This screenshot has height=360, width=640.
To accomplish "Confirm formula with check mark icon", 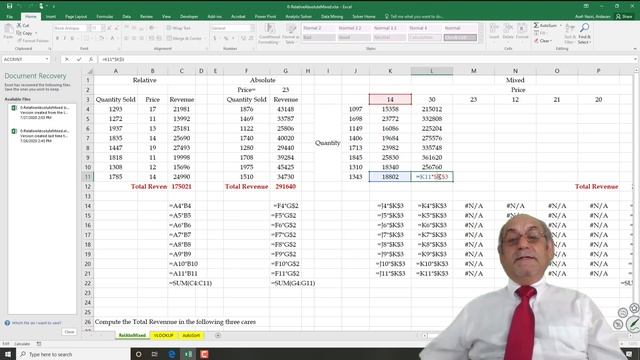I will (x=79, y=59).
